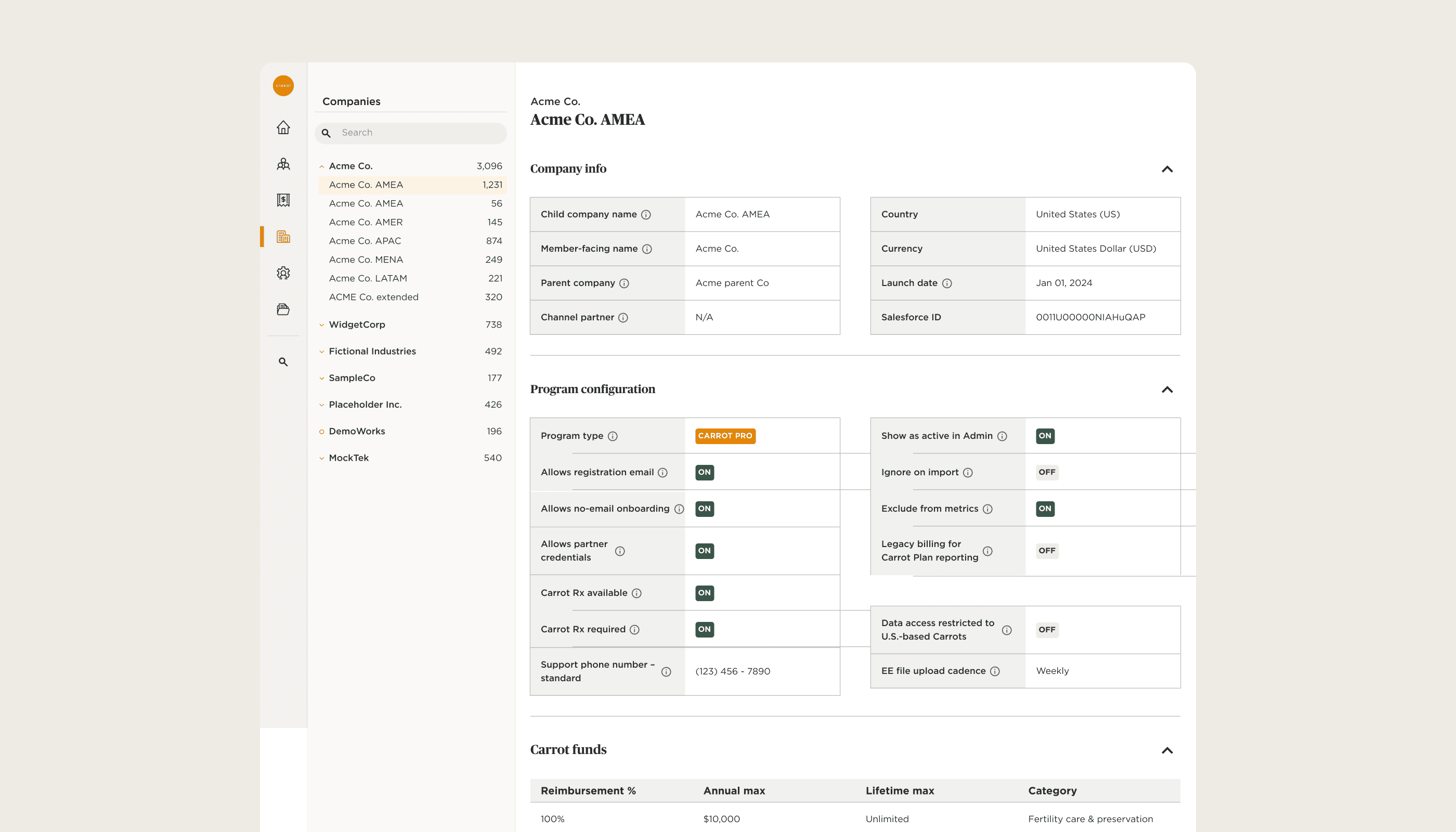Click the sidebar magnifier search icon

click(283, 362)
